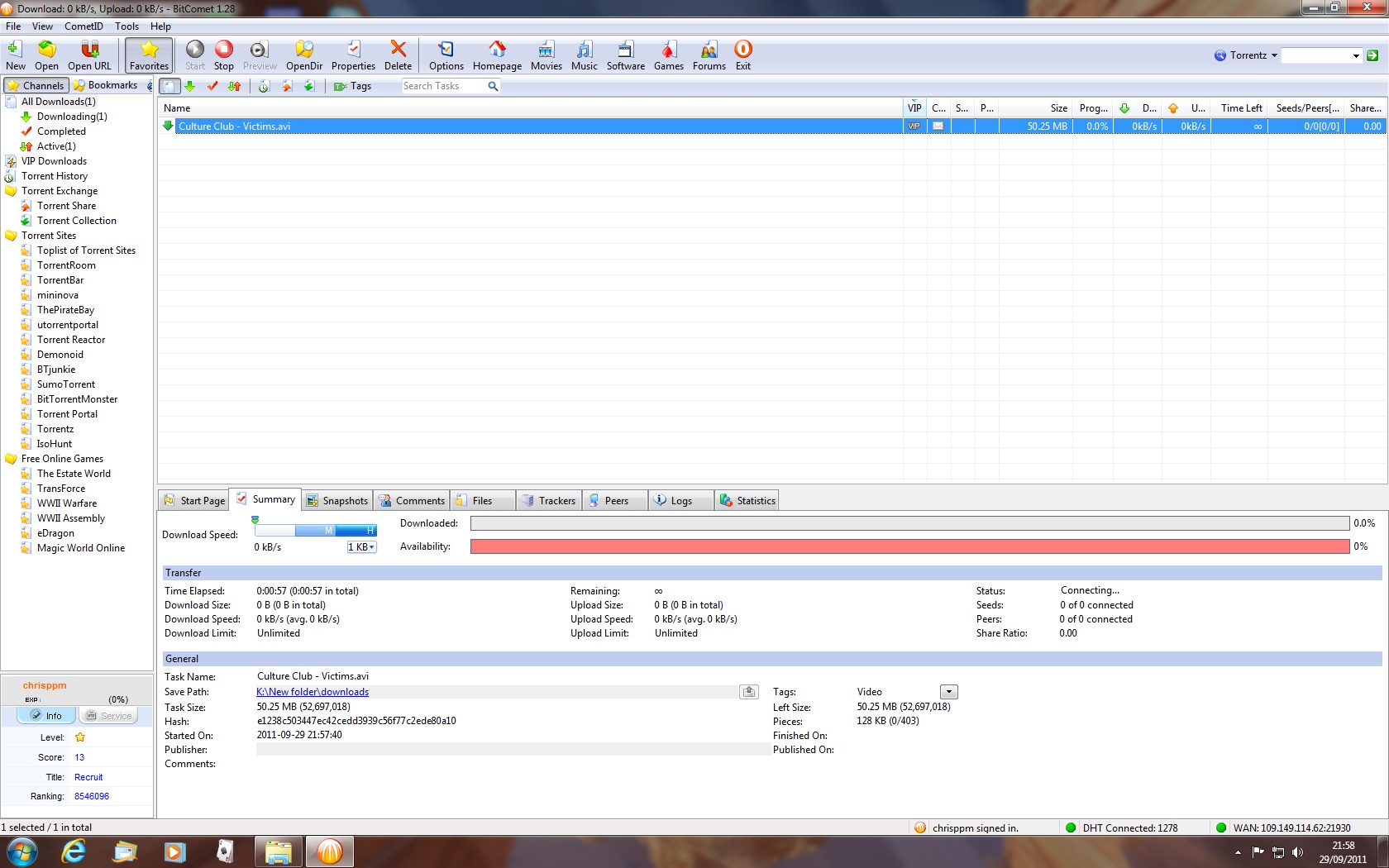This screenshot has width=1389, height=868.
Task: Open the View menu
Action: point(42,26)
